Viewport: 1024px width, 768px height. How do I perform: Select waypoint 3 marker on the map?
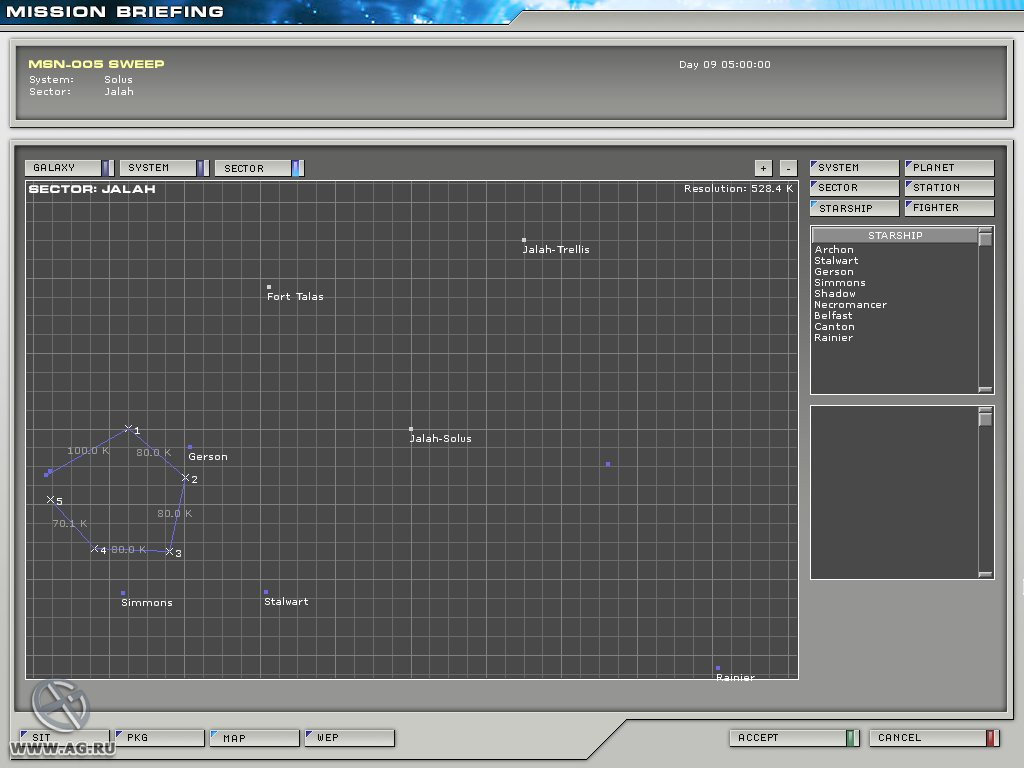click(x=169, y=552)
